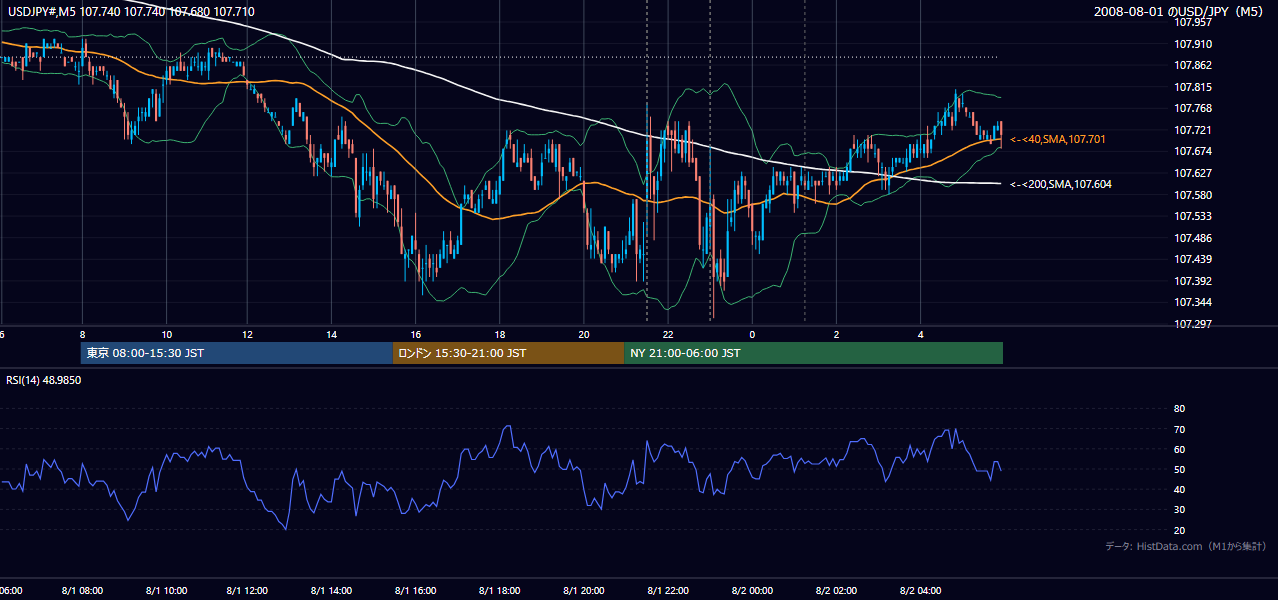Click the RSI 20 level label
Viewport: 1278px width, 600px height.
pyautogui.click(x=1179, y=530)
